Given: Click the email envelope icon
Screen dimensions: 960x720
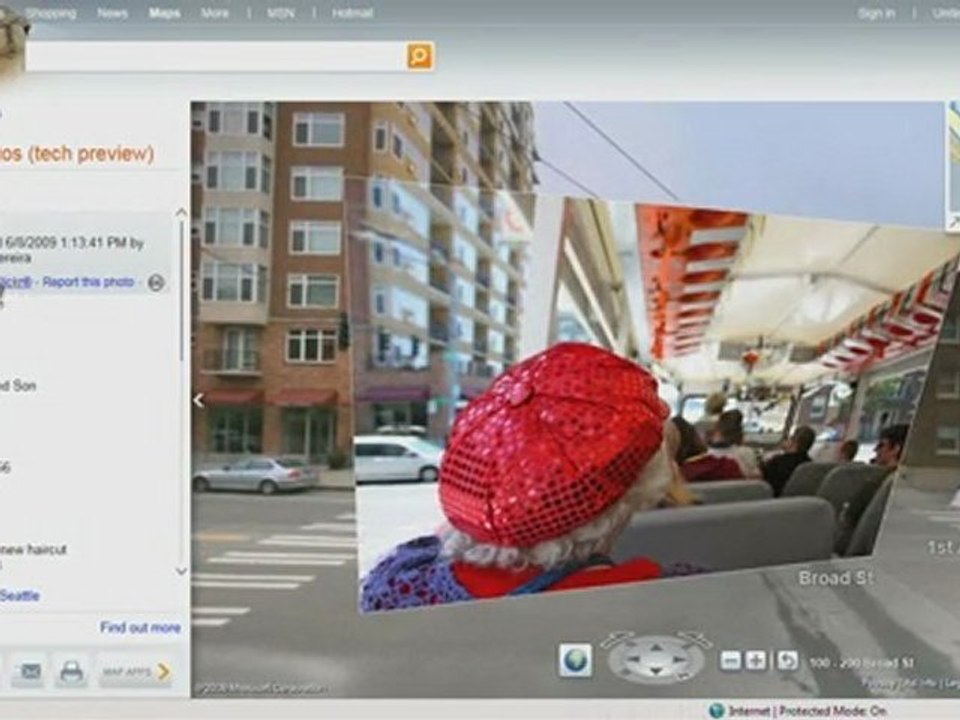Looking at the screenshot, I should coord(29,672).
